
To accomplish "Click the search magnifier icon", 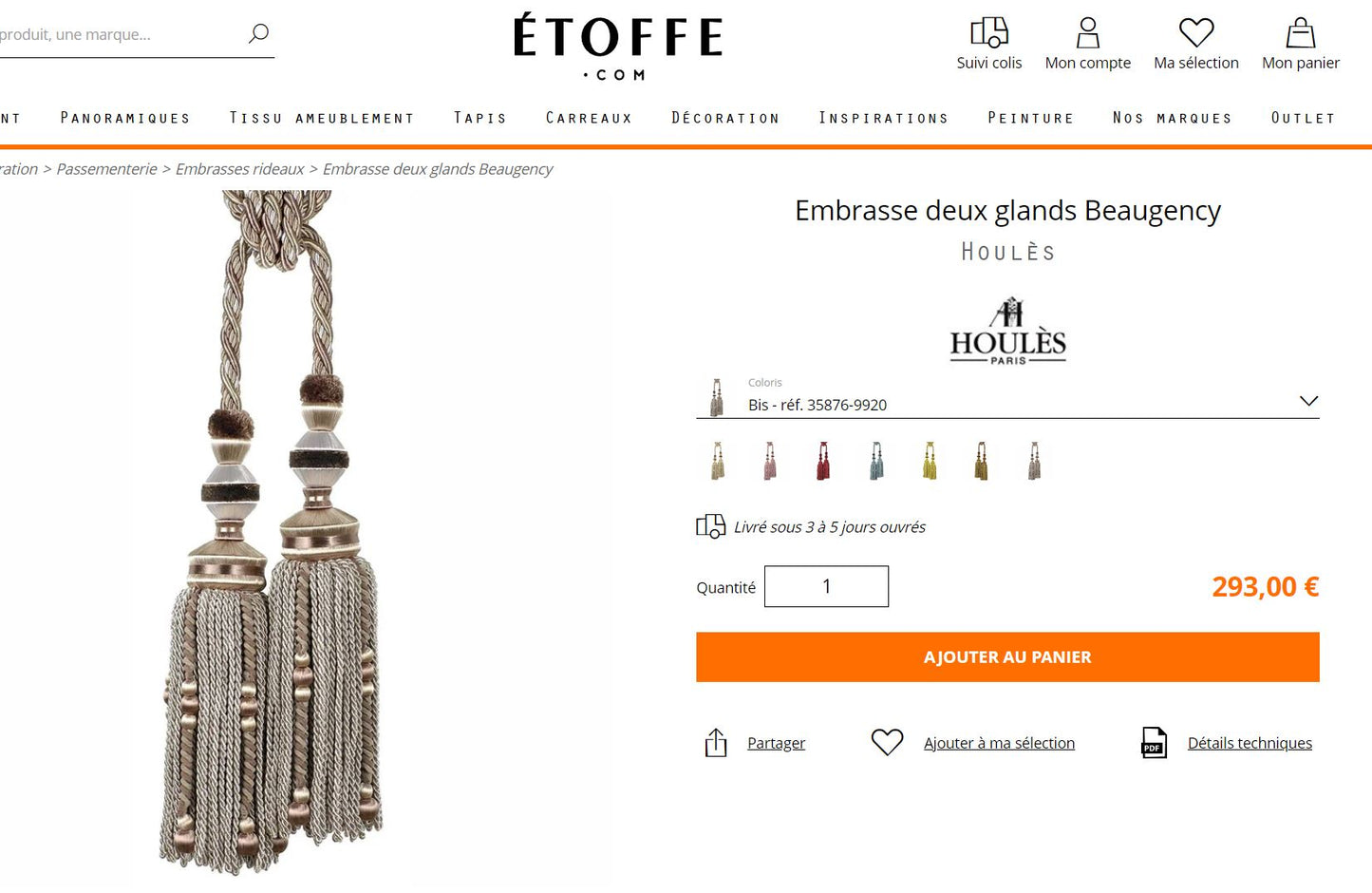I will coord(258,33).
